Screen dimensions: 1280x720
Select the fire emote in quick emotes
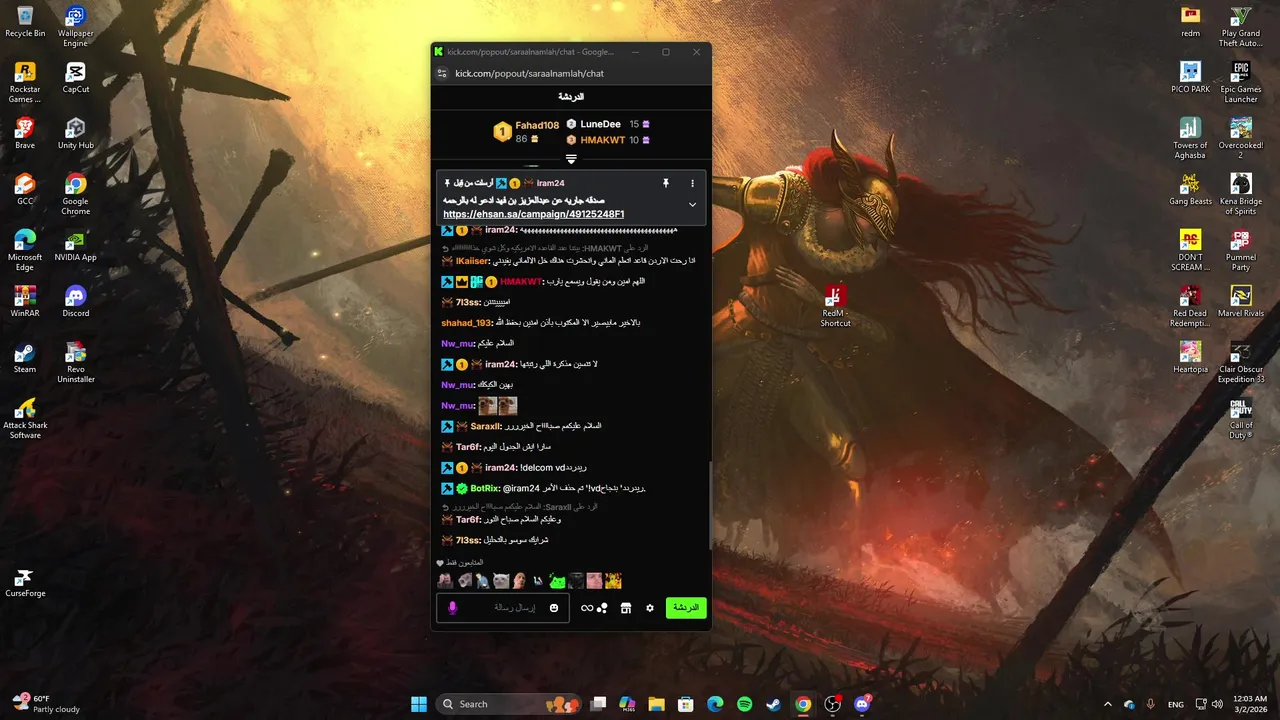tap(613, 580)
